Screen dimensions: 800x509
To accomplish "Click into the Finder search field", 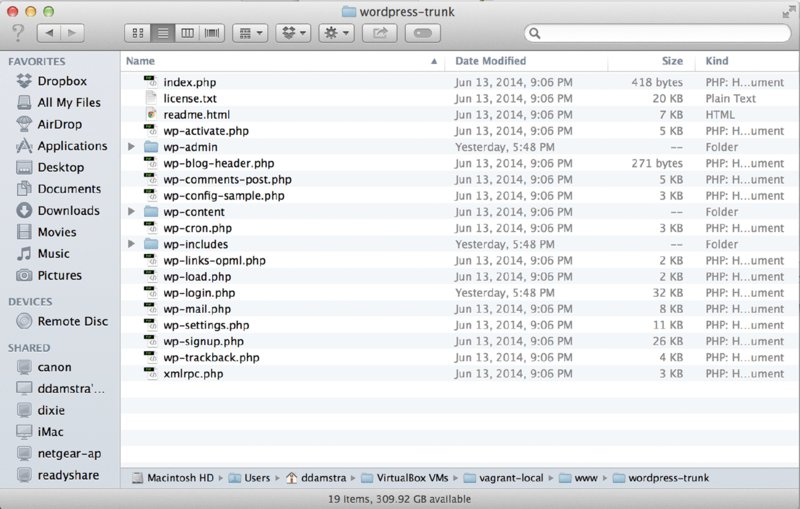I will click(657, 33).
